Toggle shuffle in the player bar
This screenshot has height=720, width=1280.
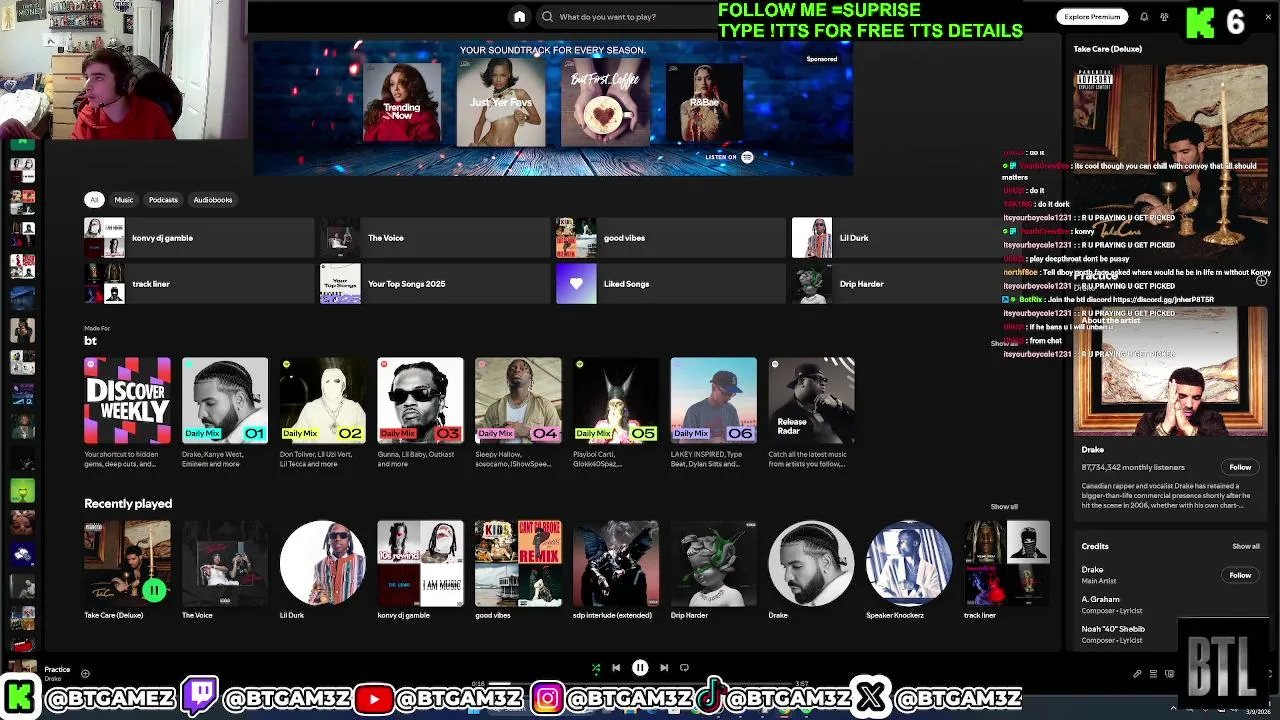(x=596, y=668)
